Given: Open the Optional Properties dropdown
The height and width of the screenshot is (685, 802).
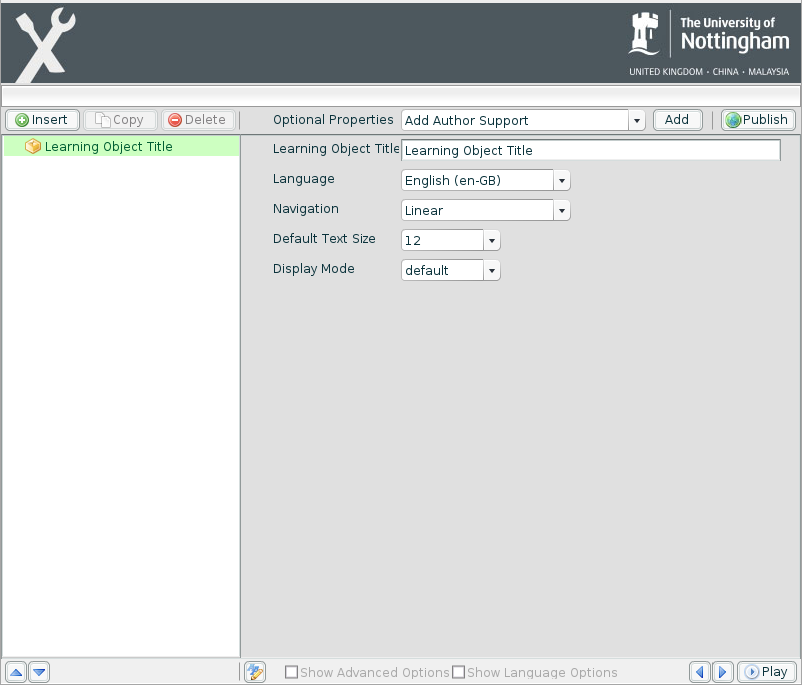Looking at the screenshot, I should click(637, 119).
